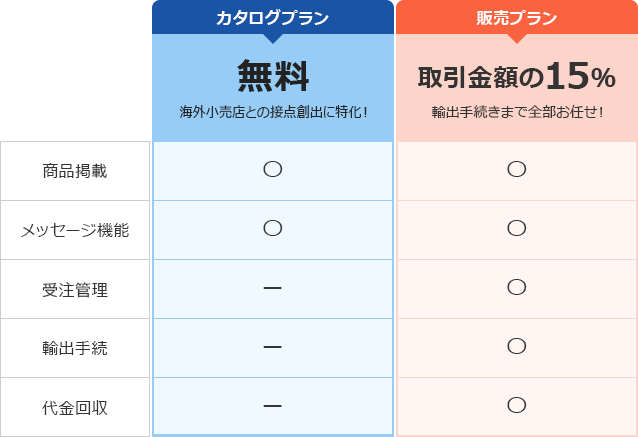Click the メッセージ機能 row label
Screen dimensions: 638x437
click(75, 230)
